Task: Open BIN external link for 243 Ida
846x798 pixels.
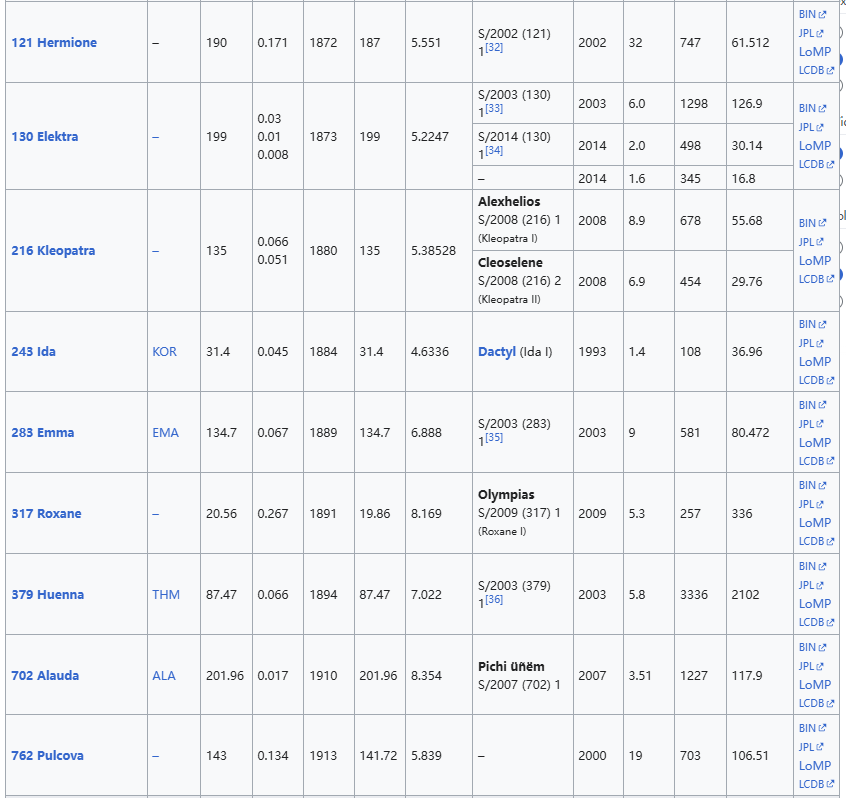Action: point(808,324)
